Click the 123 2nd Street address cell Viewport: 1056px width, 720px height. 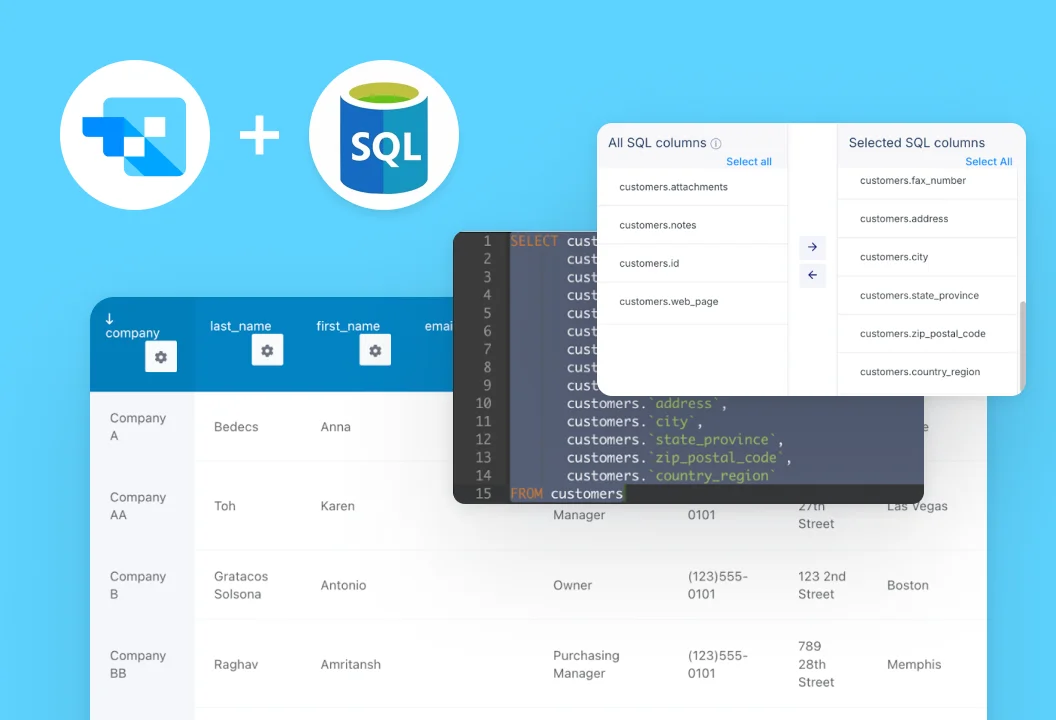click(x=822, y=585)
